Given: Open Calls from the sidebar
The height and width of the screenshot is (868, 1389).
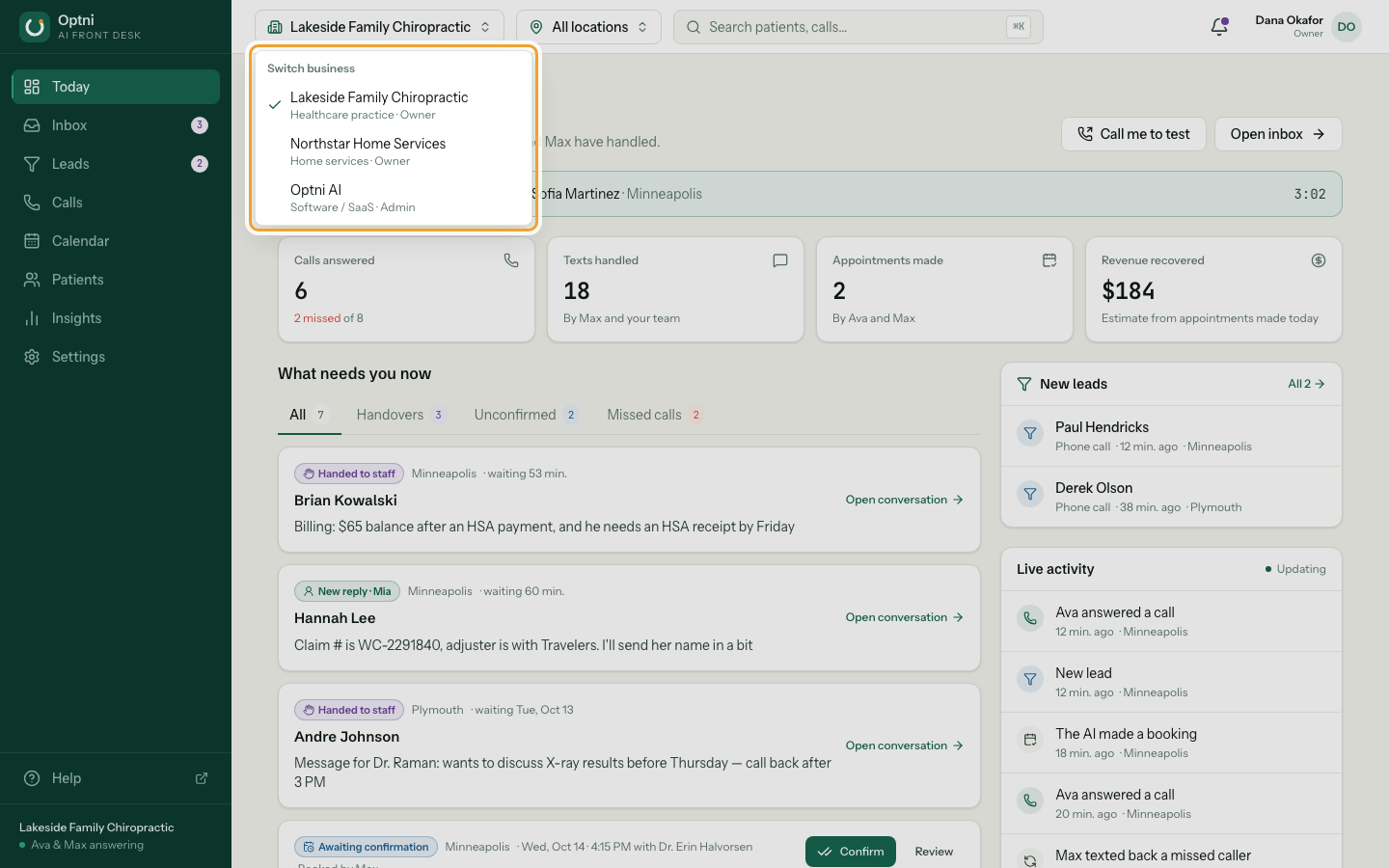Looking at the screenshot, I should 116,203.
